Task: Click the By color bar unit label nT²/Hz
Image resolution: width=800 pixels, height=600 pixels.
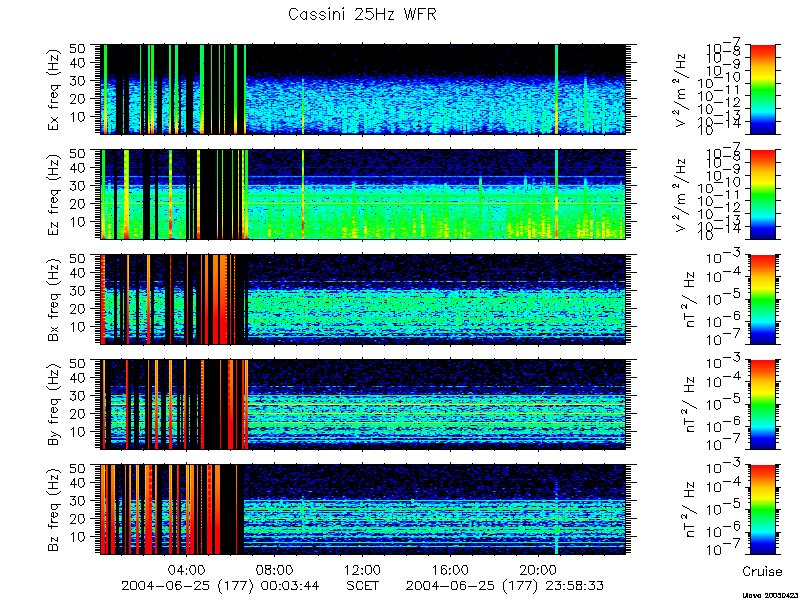Action: pos(689,404)
